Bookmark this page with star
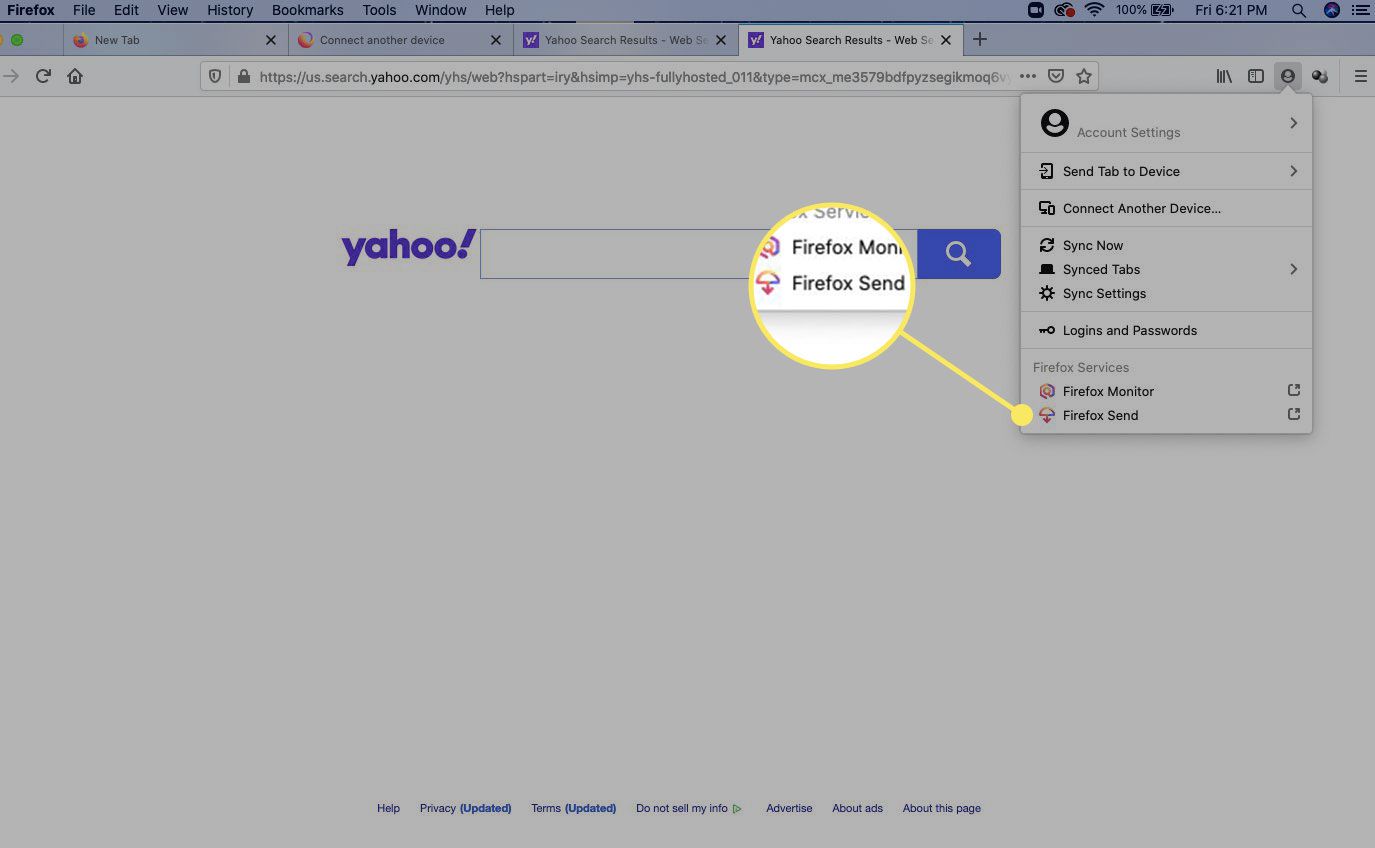The height and width of the screenshot is (848, 1375). coord(1084,76)
